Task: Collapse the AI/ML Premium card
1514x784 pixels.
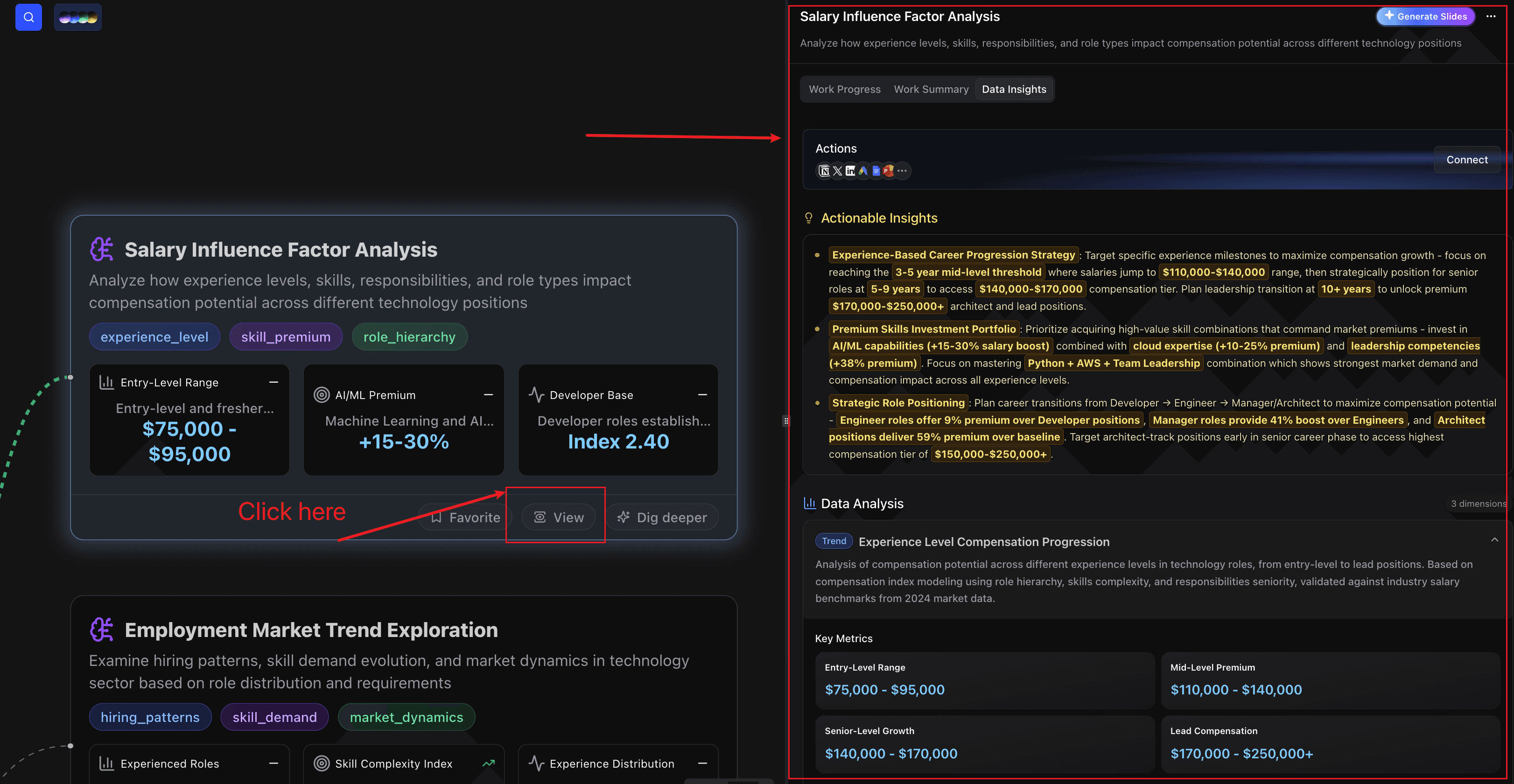Action: pyautogui.click(x=488, y=394)
